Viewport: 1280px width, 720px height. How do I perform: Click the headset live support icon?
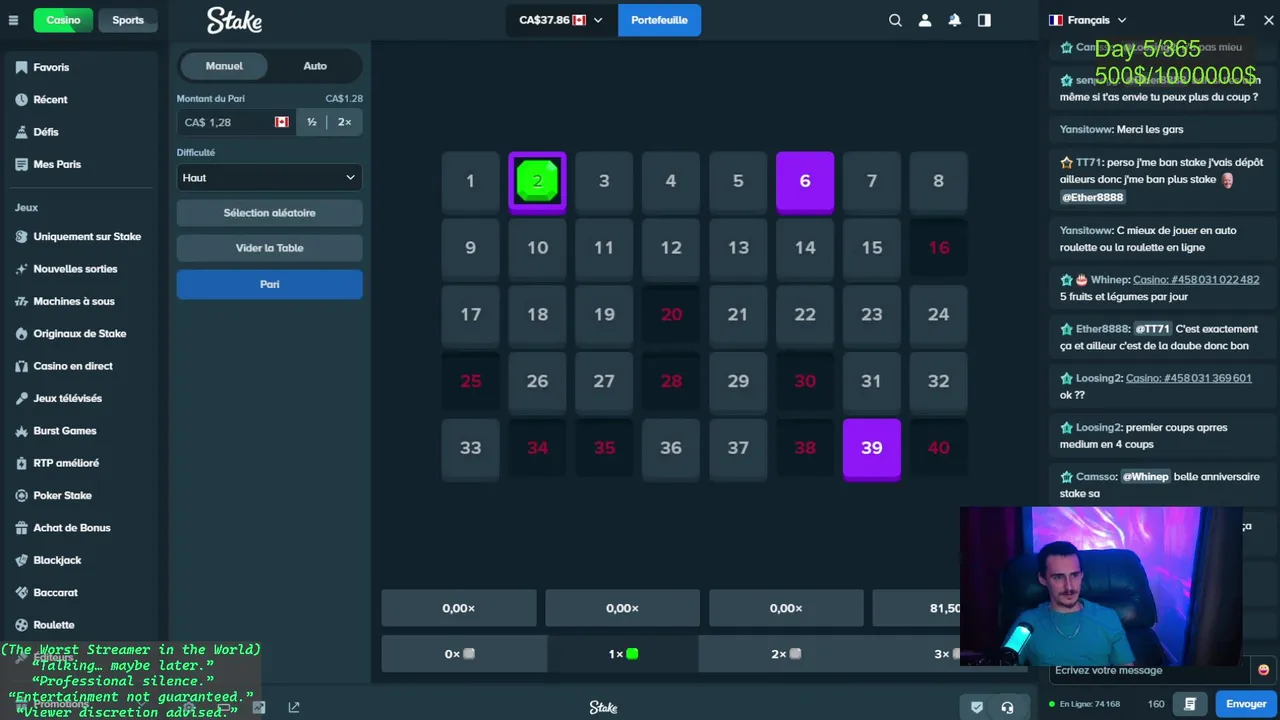click(1007, 707)
